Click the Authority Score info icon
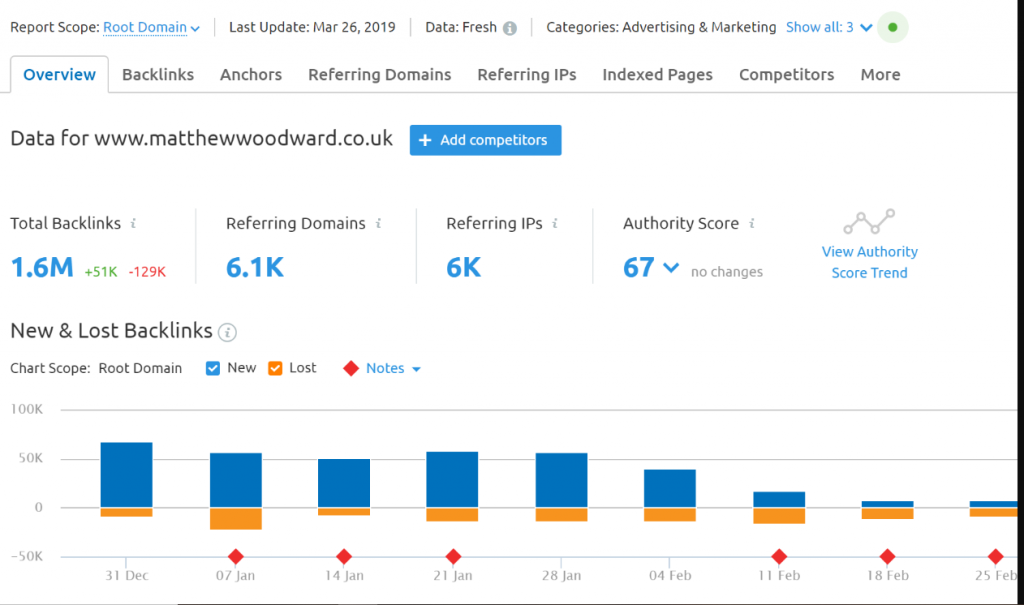Image resolution: width=1024 pixels, height=605 pixels. (x=751, y=224)
